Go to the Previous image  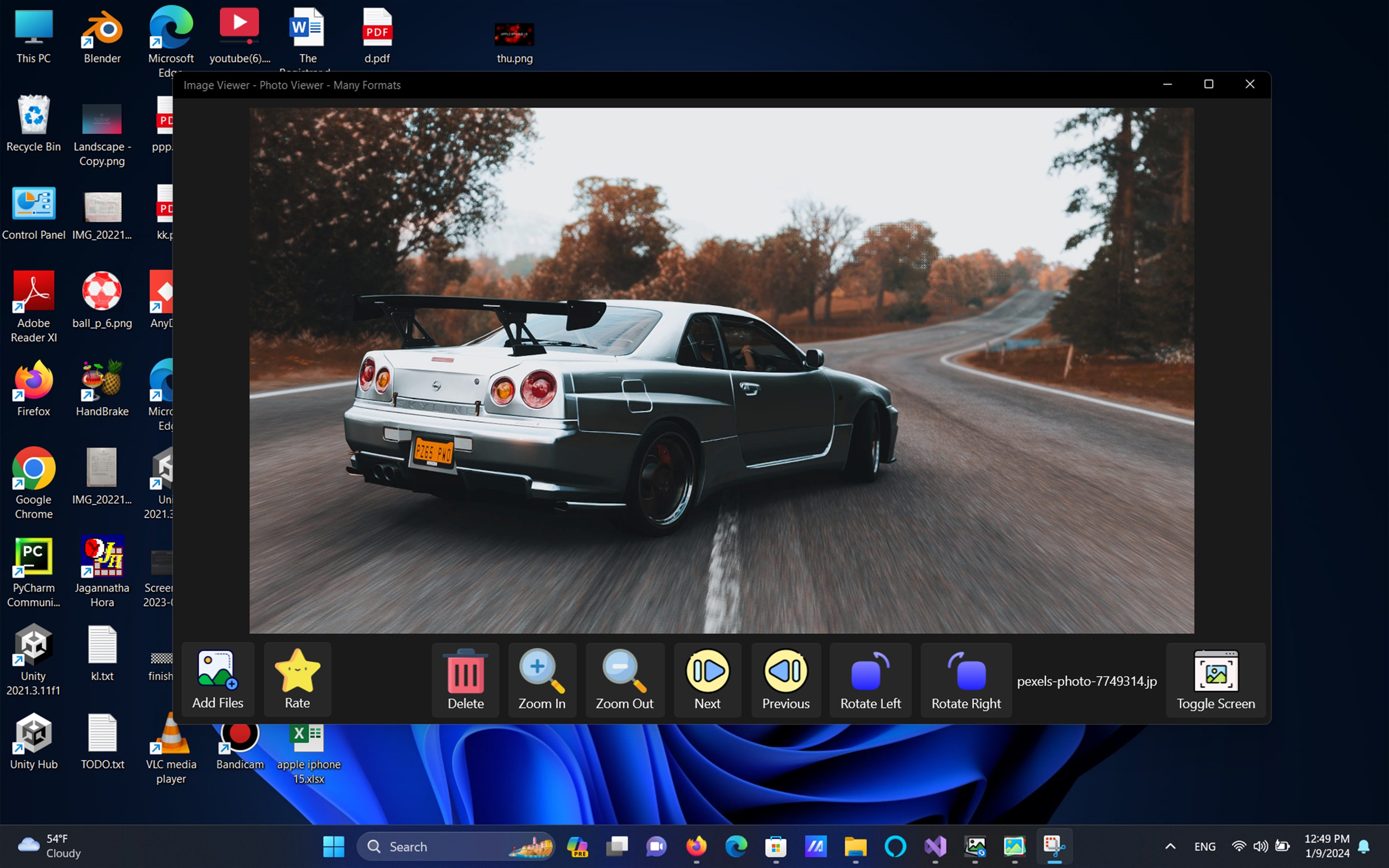(x=786, y=679)
